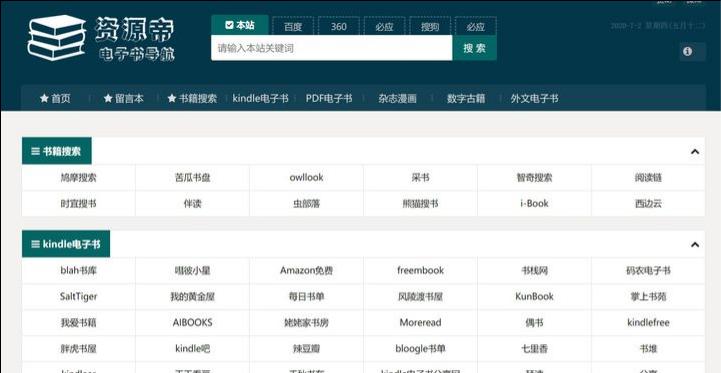The height and width of the screenshot is (373, 721).
Task: Select the KunBook entry
Action: coord(534,297)
